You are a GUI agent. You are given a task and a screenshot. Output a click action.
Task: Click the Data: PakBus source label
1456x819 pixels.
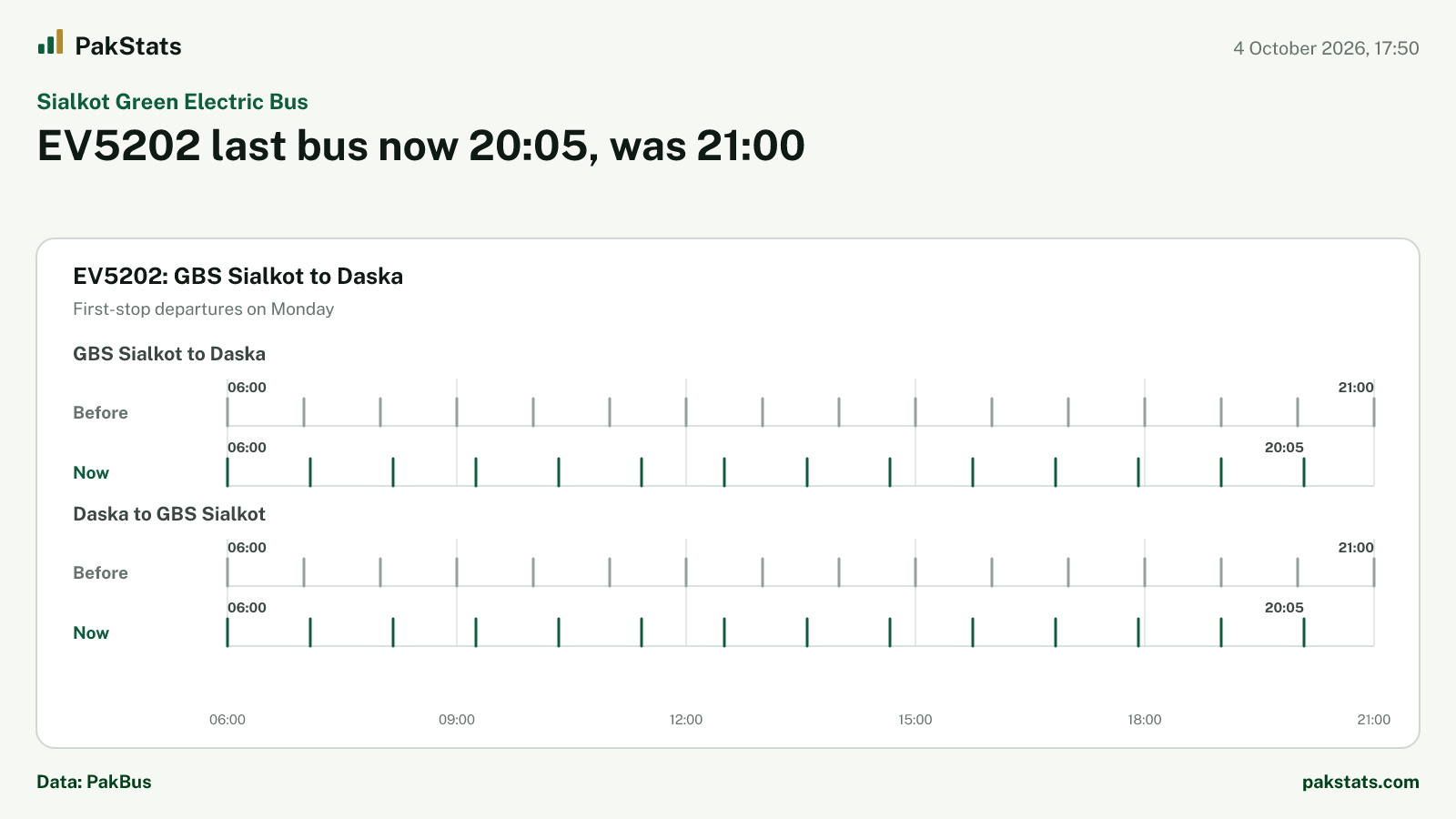(x=94, y=782)
